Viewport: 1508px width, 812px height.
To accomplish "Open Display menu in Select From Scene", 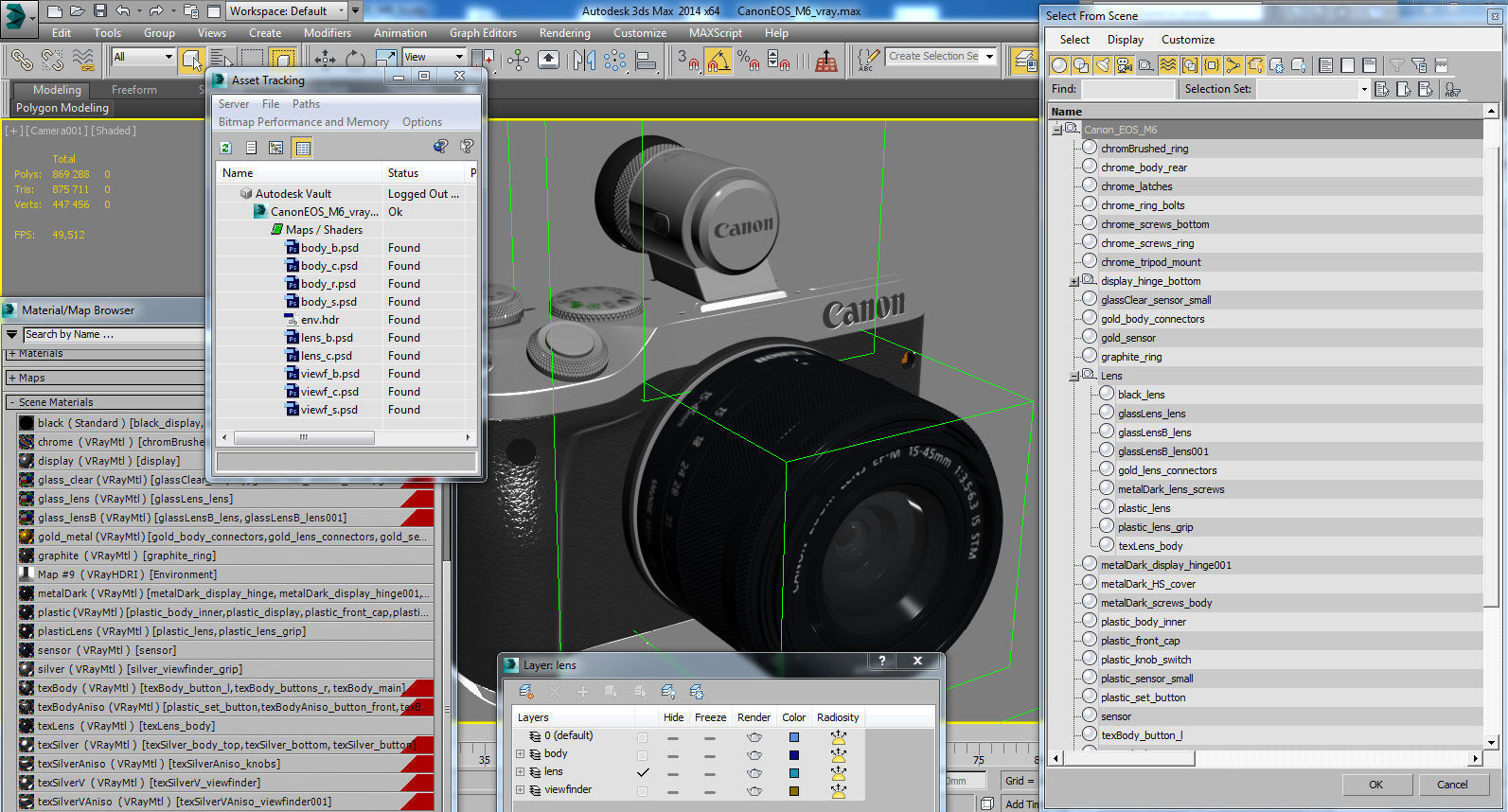I will coord(1126,40).
